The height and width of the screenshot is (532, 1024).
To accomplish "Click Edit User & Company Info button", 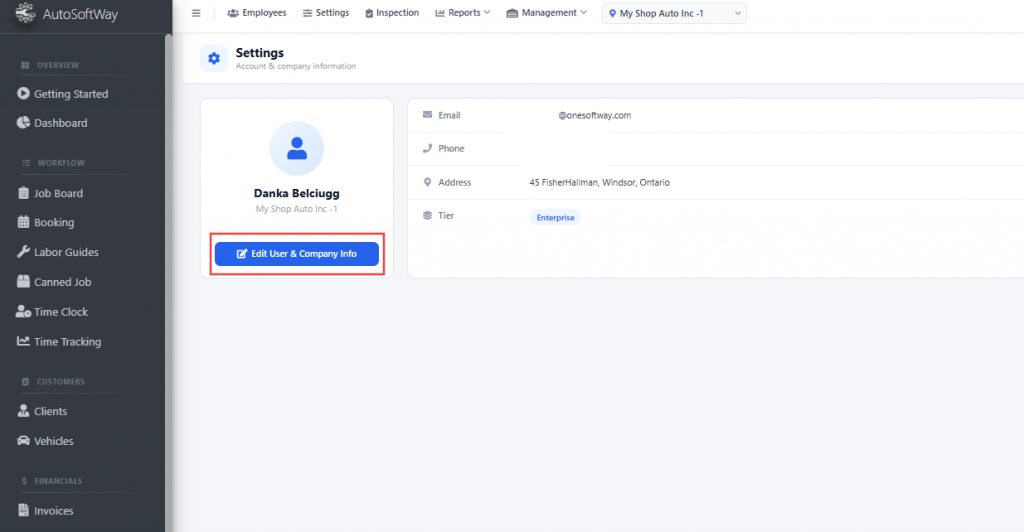I will (x=296, y=254).
